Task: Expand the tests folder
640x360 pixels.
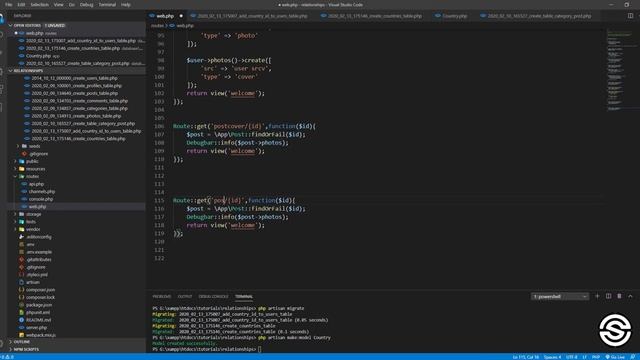Action: tap(16, 222)
